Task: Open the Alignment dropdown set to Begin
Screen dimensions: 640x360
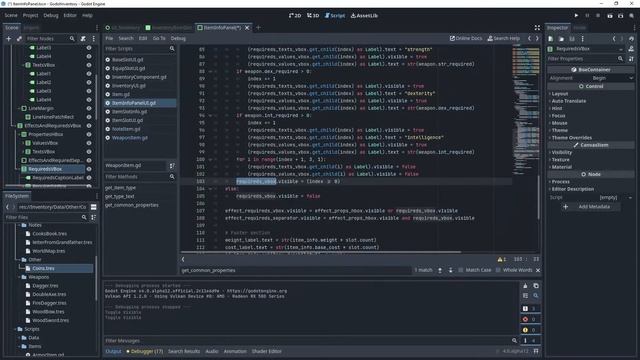Action: 612,78
